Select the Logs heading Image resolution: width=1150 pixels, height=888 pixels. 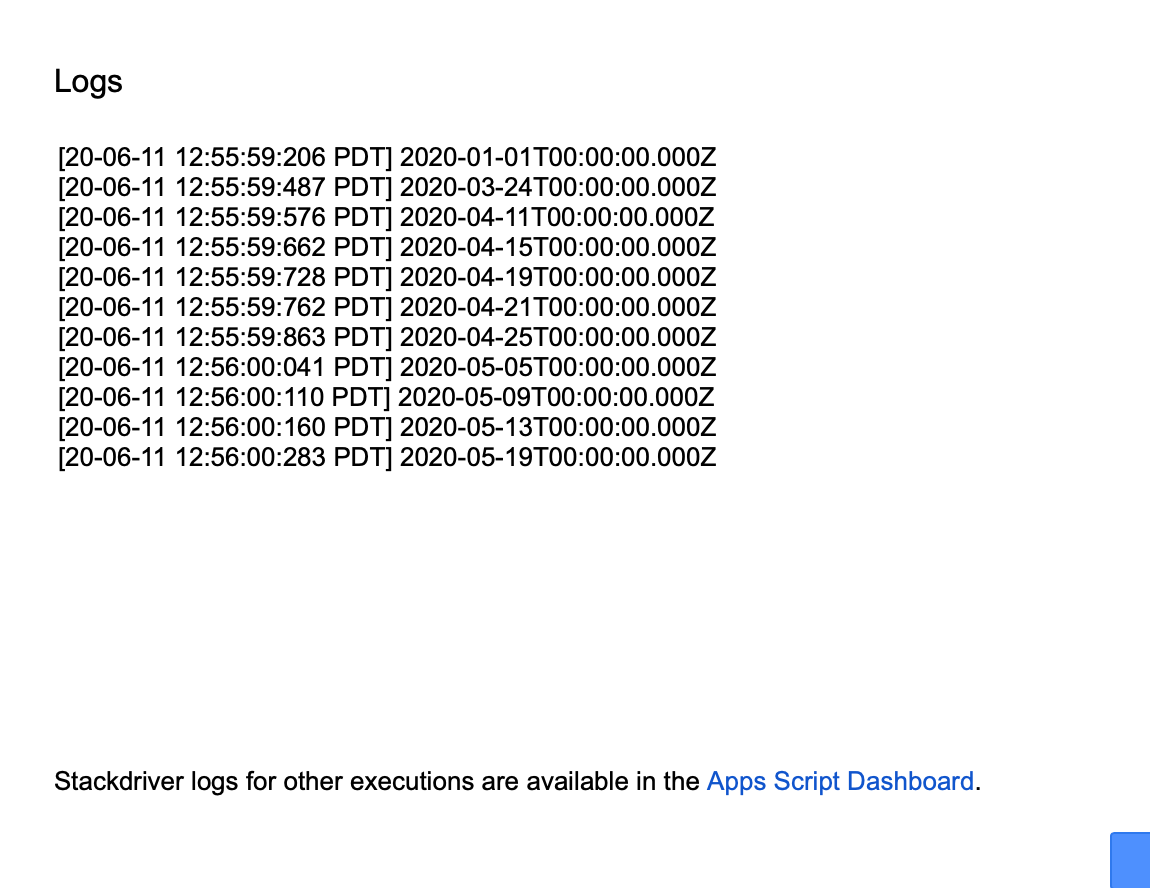(x=88, y=82)
